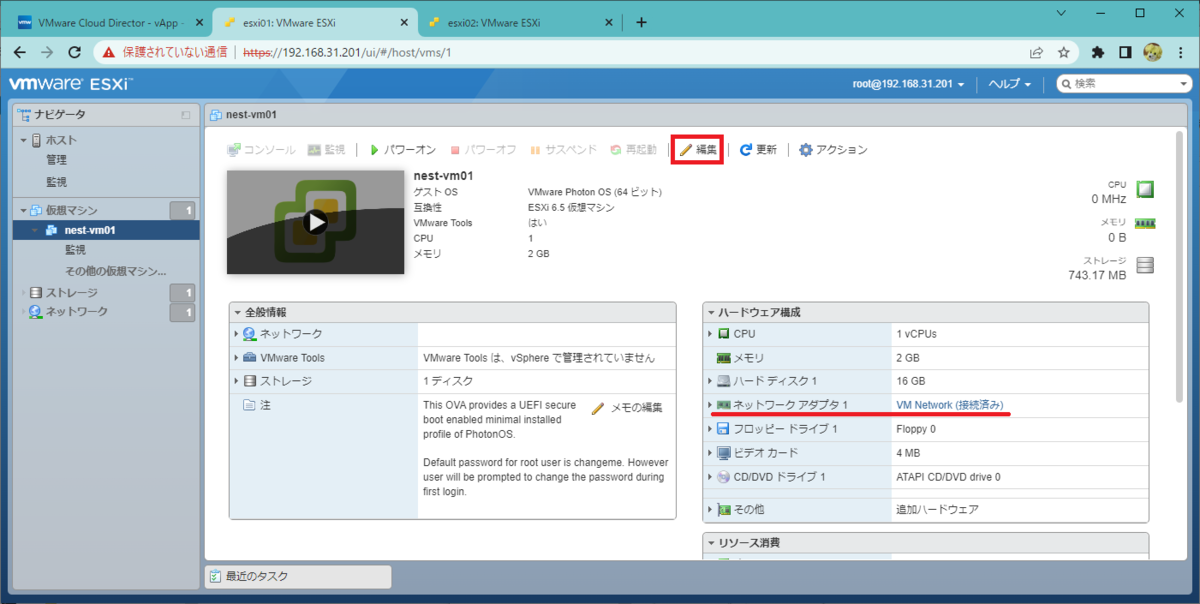Viewport: 1200px width, 604px height.
Task: Collapse the リソース消費 panel
Action: point(711,542)
